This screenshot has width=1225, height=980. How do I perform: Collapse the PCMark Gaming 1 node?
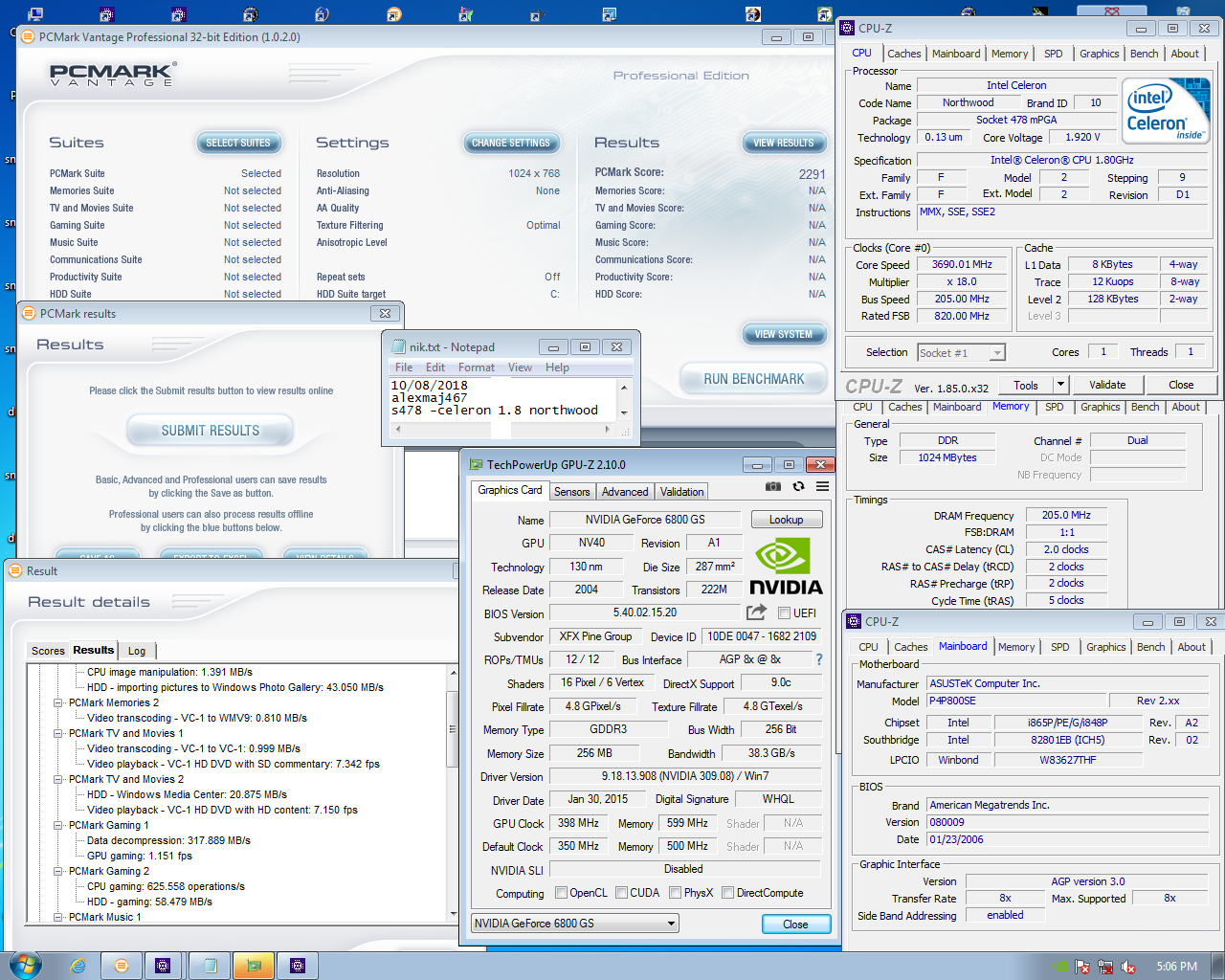(59, 825)
